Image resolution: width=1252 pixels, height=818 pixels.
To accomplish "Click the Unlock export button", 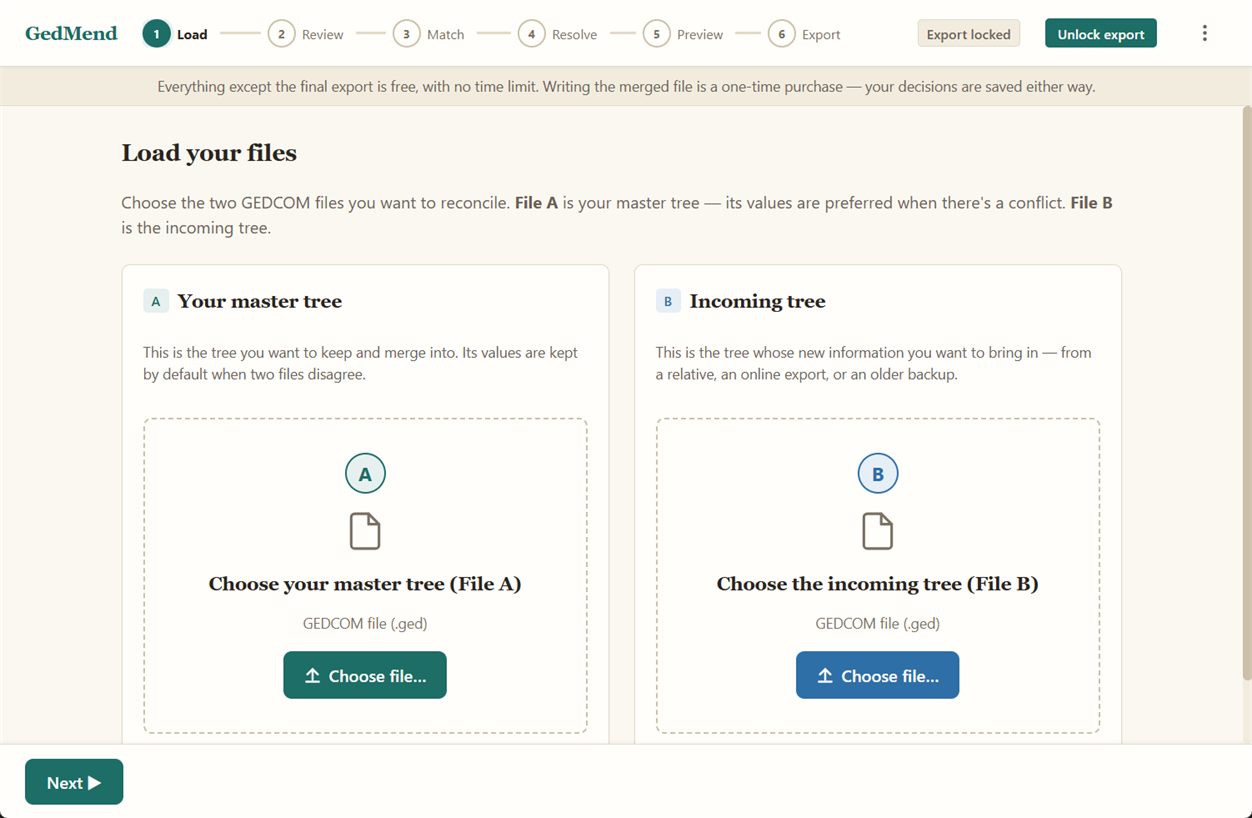I will coord(1101,34).
